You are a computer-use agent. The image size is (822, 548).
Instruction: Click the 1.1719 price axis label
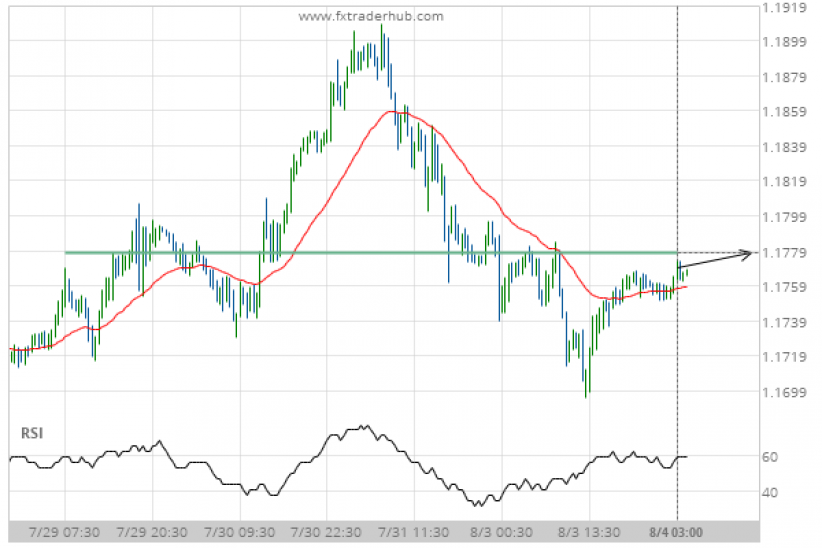pos(784,357)
